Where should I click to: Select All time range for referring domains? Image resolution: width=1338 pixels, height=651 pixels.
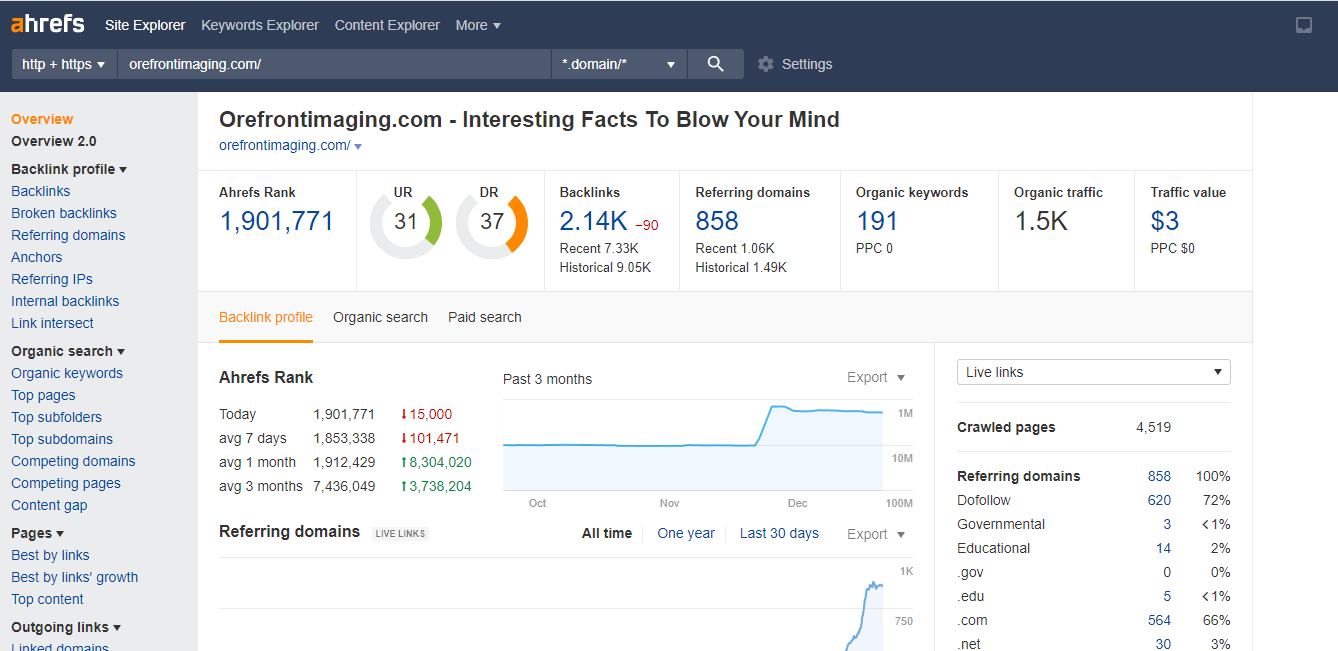[x=607, y=533]
